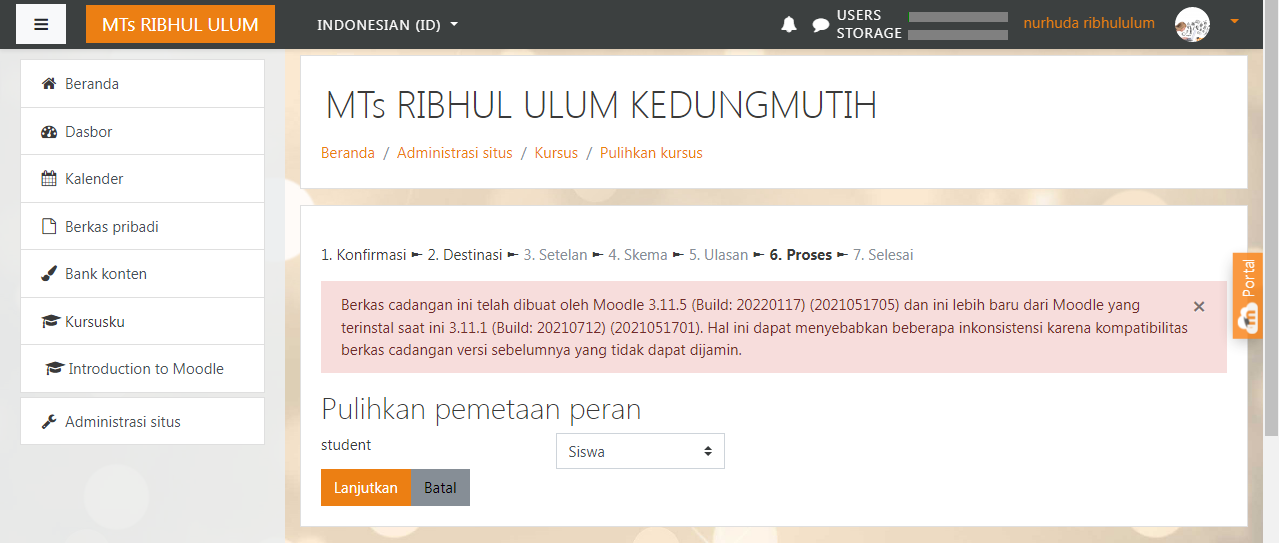The height and width of the screenshot is (543, 1279).
Task: Open Introduction to Moodle course link
Action: coord(142,369)
